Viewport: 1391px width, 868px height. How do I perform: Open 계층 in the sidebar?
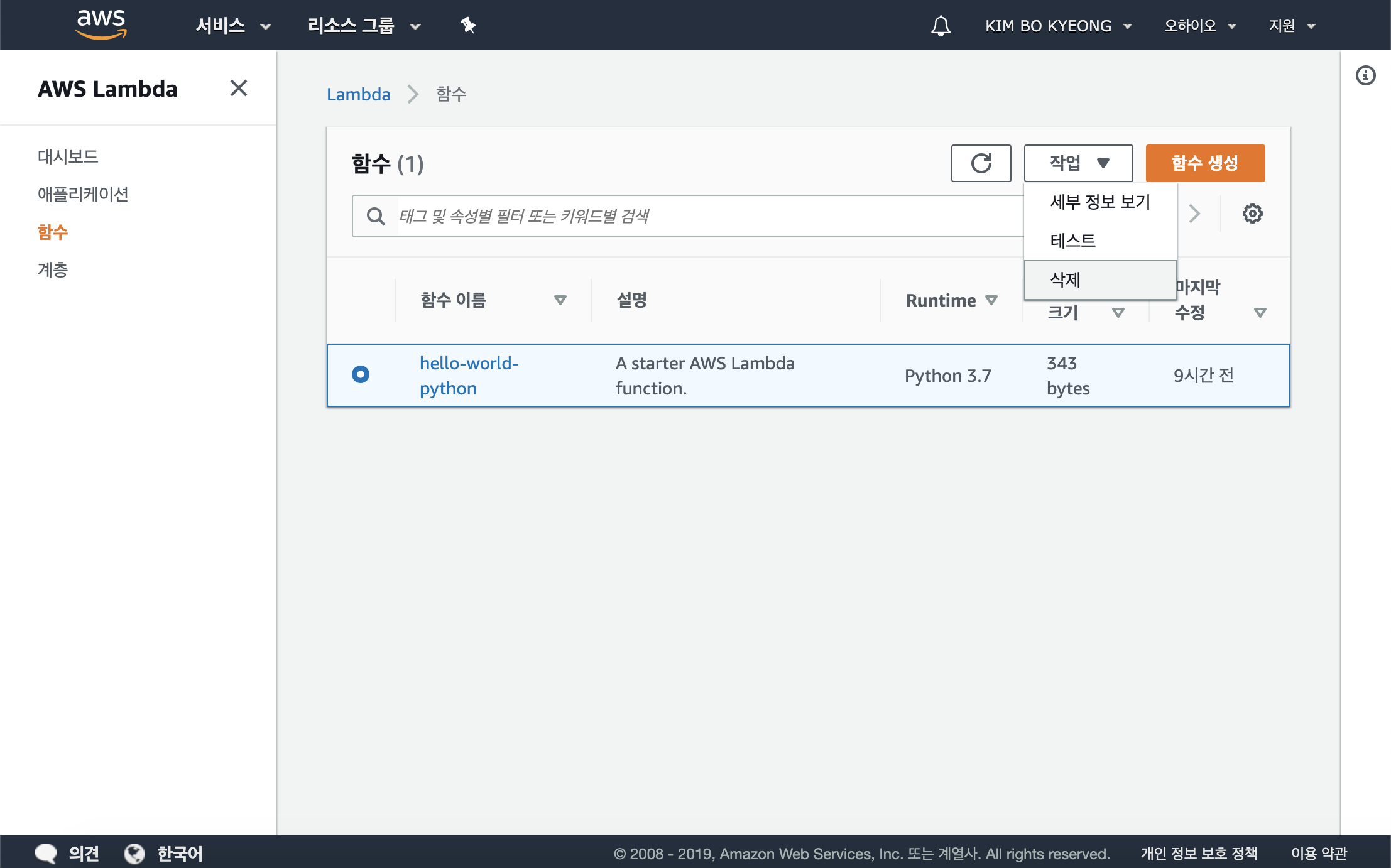(x=53, y=269)
